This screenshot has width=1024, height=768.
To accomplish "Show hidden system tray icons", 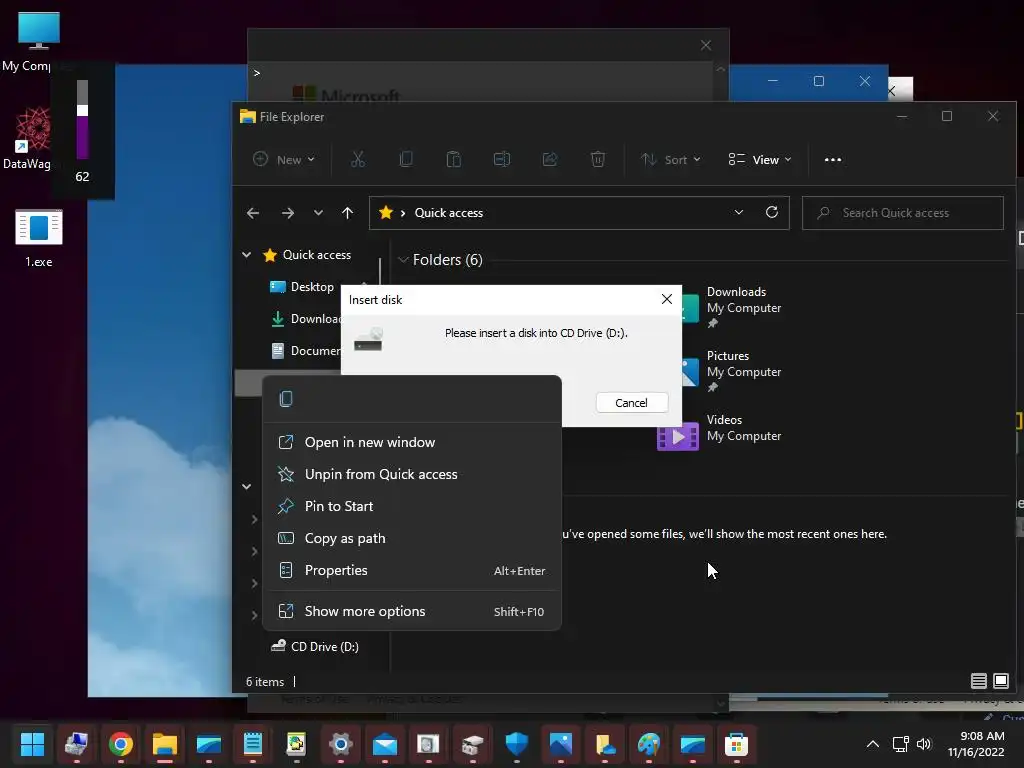I will [x=872, y=744].
